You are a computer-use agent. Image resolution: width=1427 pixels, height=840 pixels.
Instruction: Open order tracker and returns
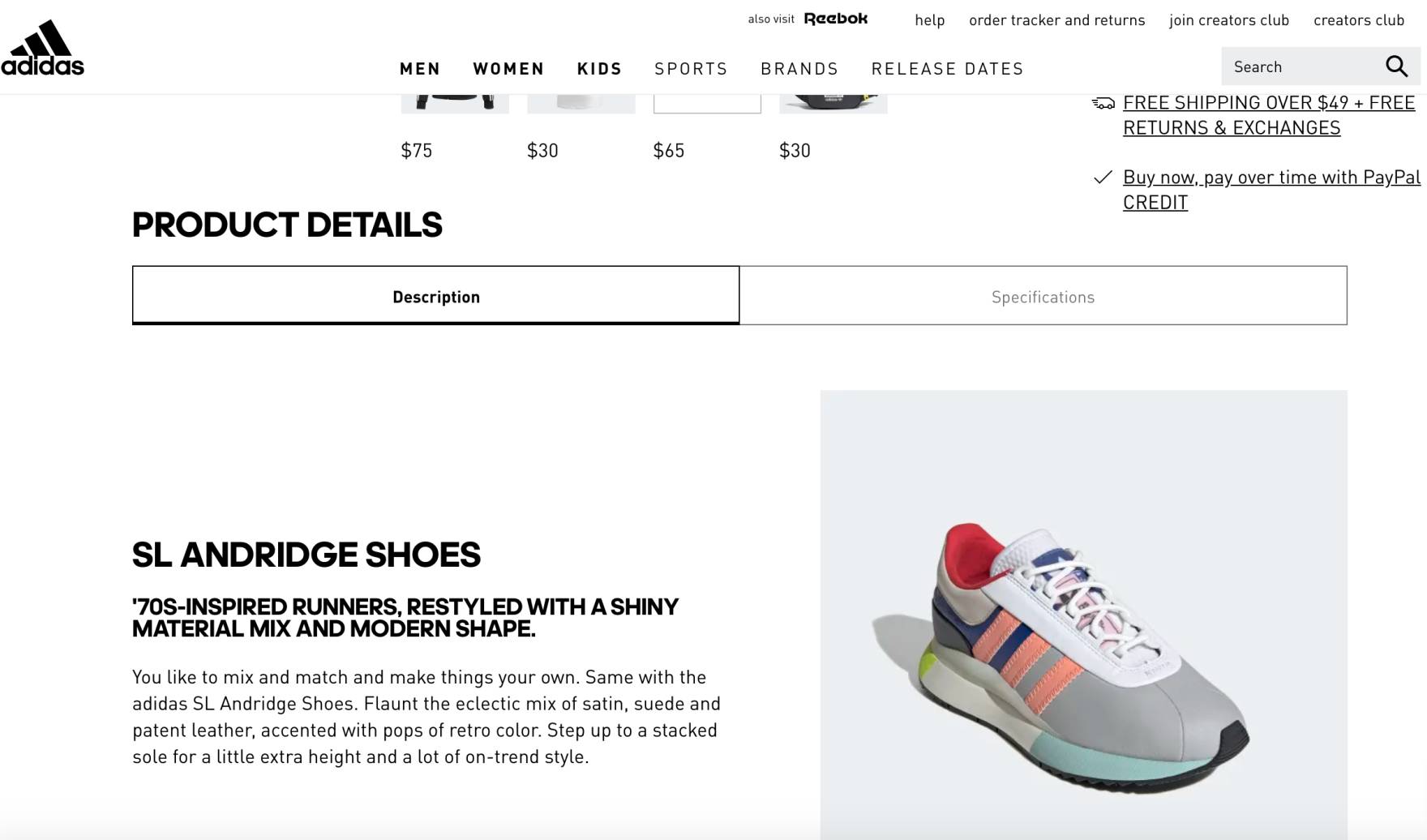[x=1056, y=20]
